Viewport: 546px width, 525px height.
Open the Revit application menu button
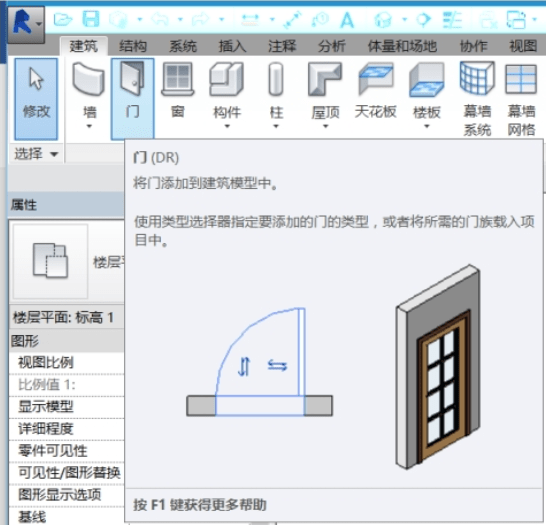click(x=26, y=24)
